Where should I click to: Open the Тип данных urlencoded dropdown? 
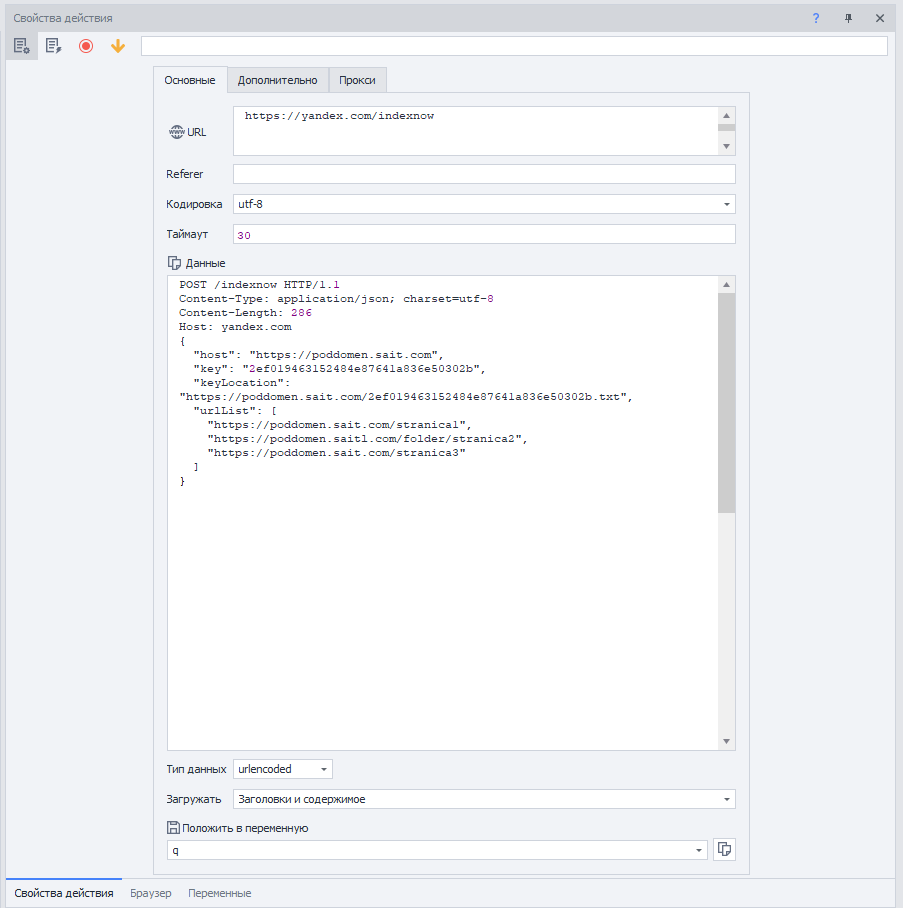(x=324, y=769)
